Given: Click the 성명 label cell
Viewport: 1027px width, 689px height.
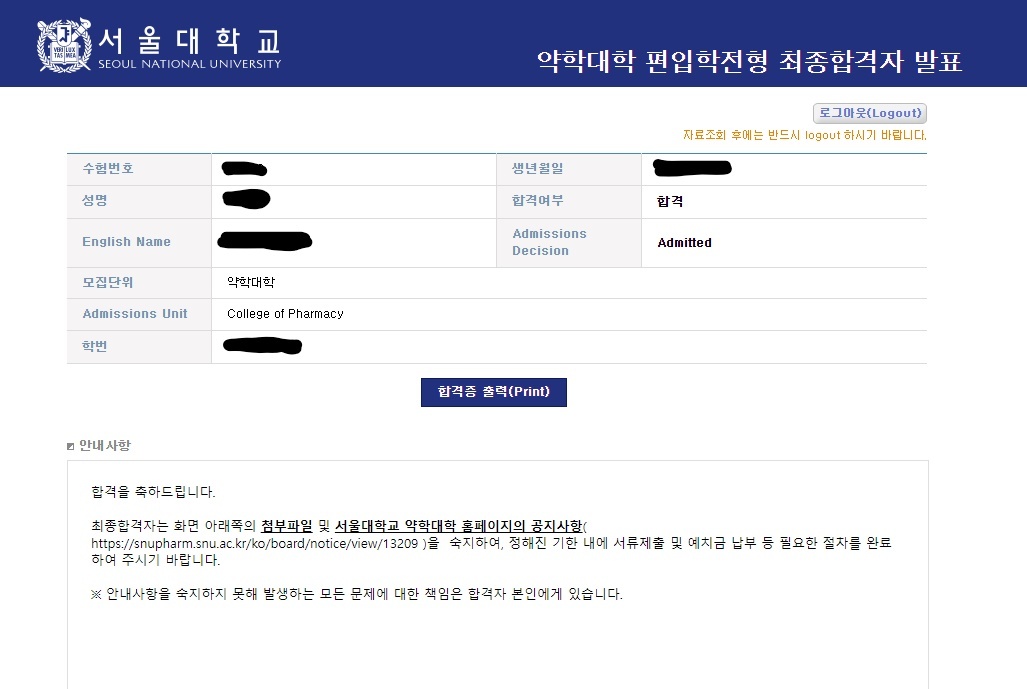Looking at the screenshot, I should (x=139, y=202).
